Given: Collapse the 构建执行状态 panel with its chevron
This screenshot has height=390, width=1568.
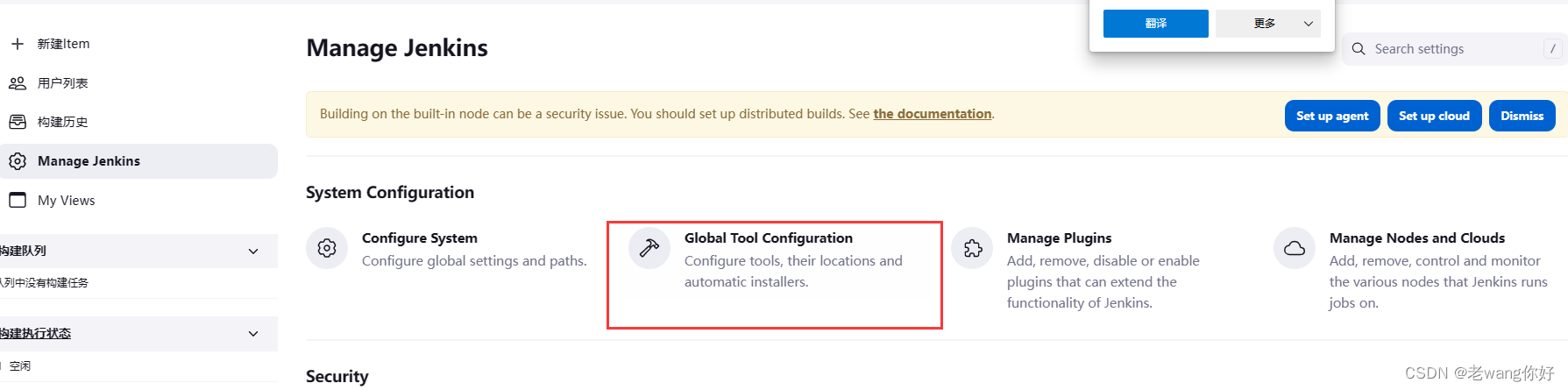Looking at the screenshot, I should coord(253,334).
